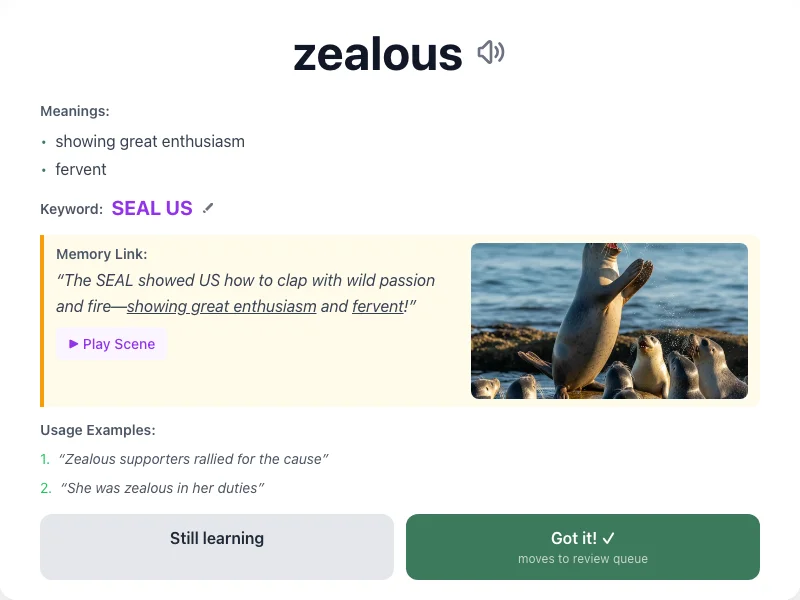800x600 pixels.
Task: Edit the keyword using the pencil icon
Action: pyautogui.click(x=208, y=207)
